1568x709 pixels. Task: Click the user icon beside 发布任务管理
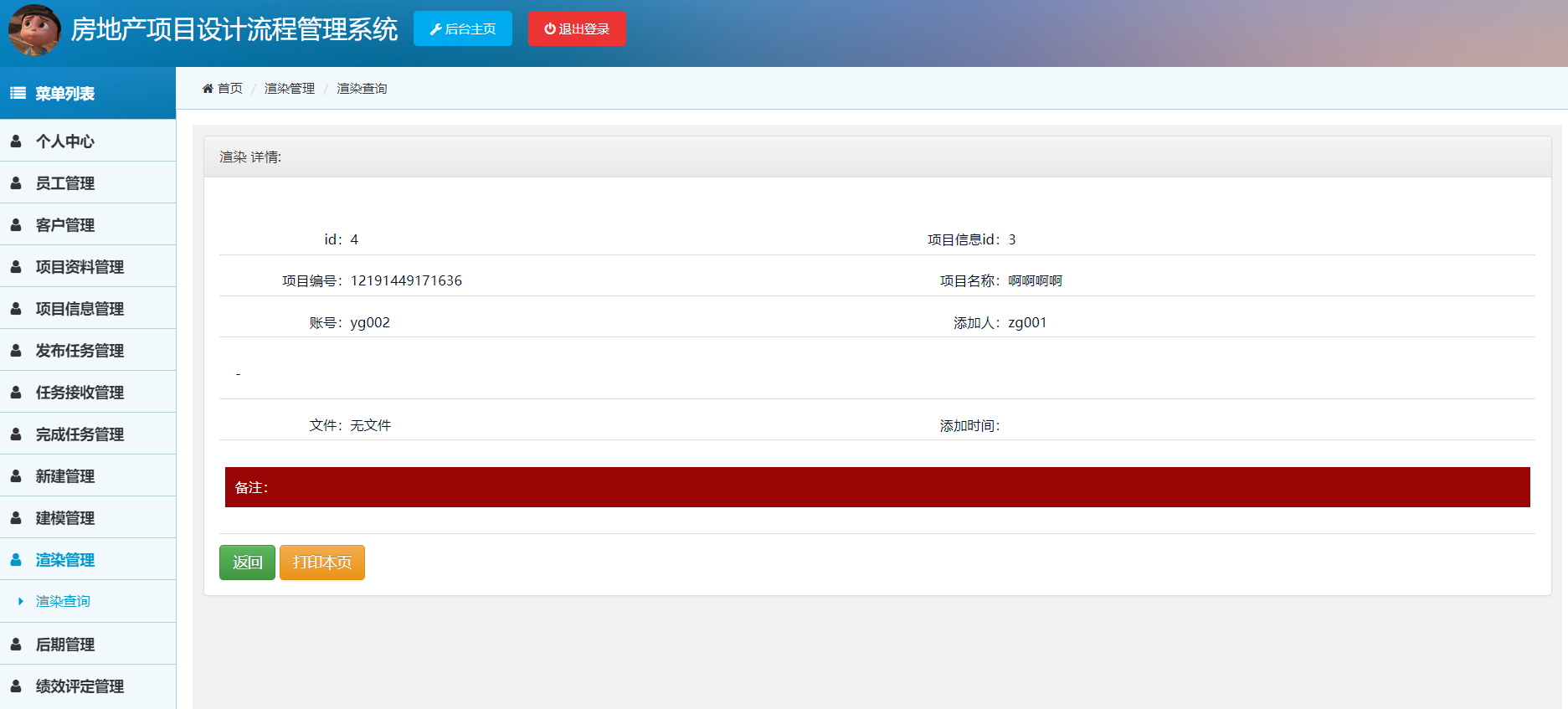[x=16, y=350]
